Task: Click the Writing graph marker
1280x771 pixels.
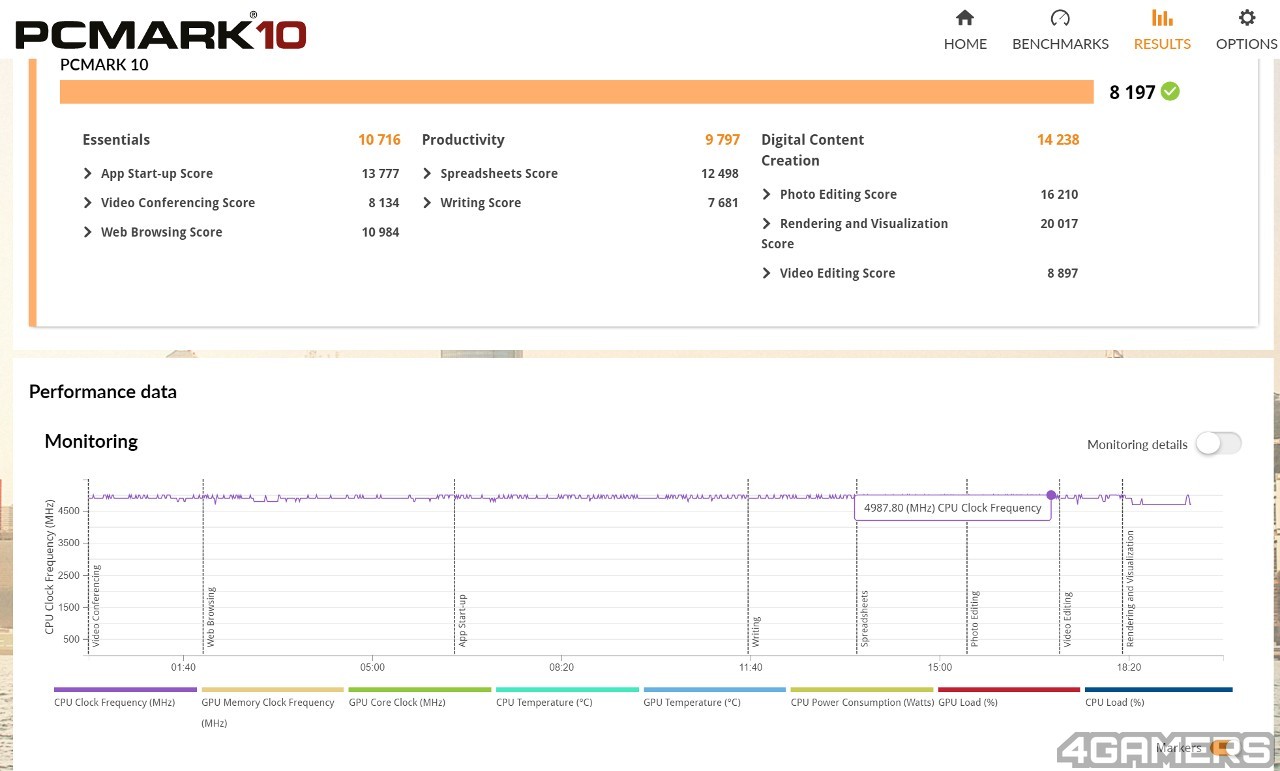Action: pyautogui.click(x=757, y=632)
